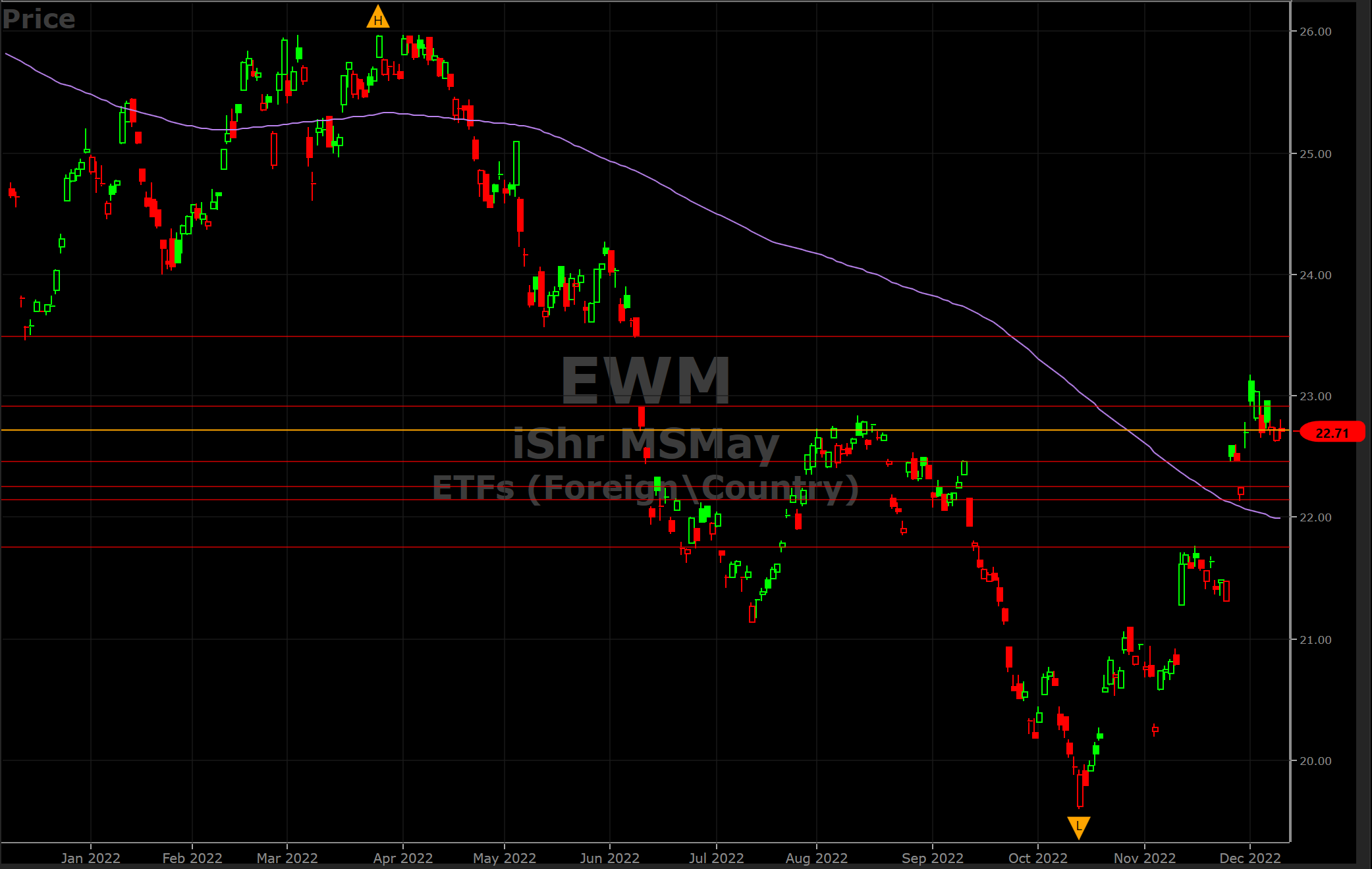Screen dimensions: 1372x869
Task: Select the 25.00 price axis label
Action: pos(1315,154)
